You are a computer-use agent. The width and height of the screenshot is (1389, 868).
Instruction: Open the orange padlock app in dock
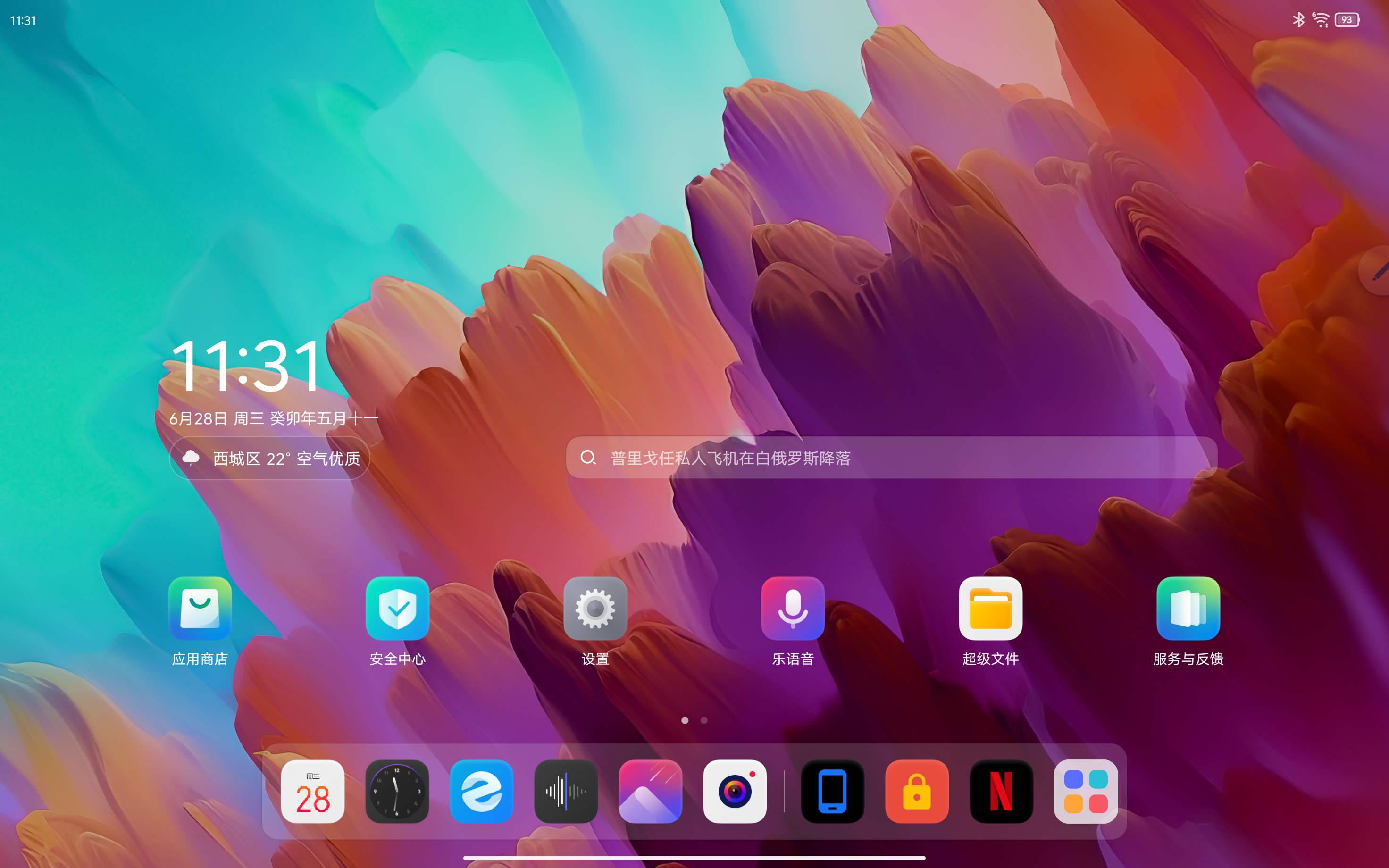click(x=917, y=792)
